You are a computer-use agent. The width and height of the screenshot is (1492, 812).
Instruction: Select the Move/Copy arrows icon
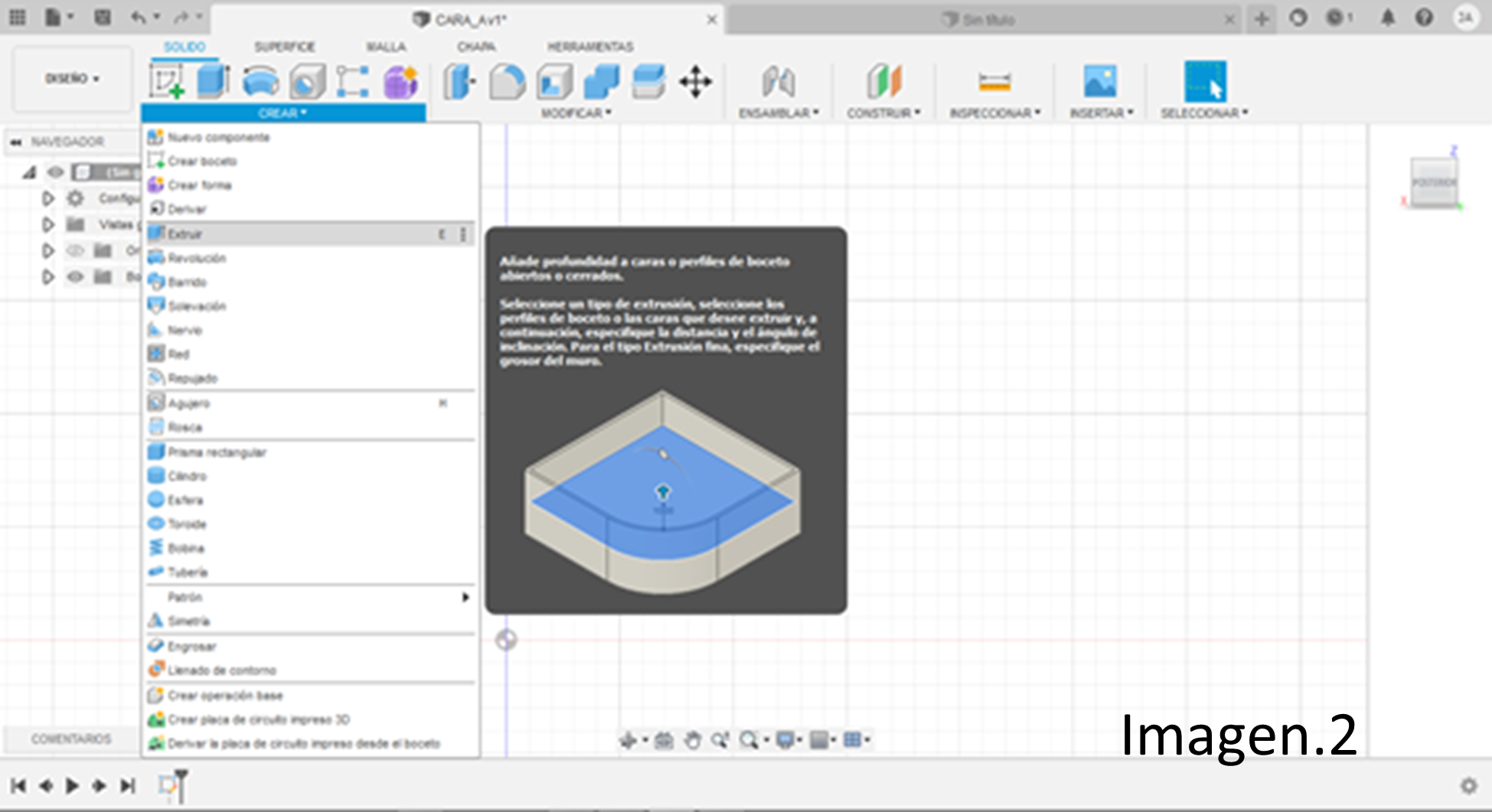[695, 82]
